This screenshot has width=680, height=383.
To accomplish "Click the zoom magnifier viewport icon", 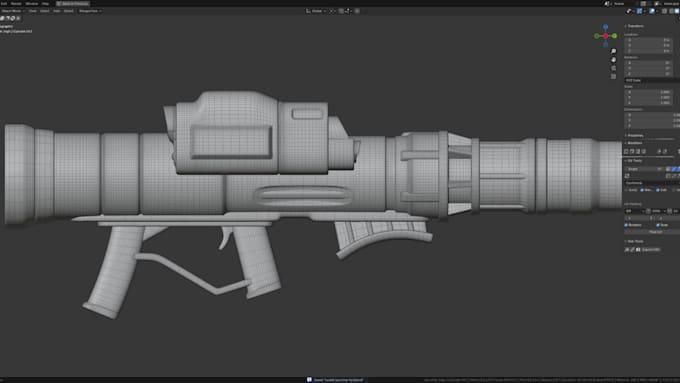I will point(613,51).
